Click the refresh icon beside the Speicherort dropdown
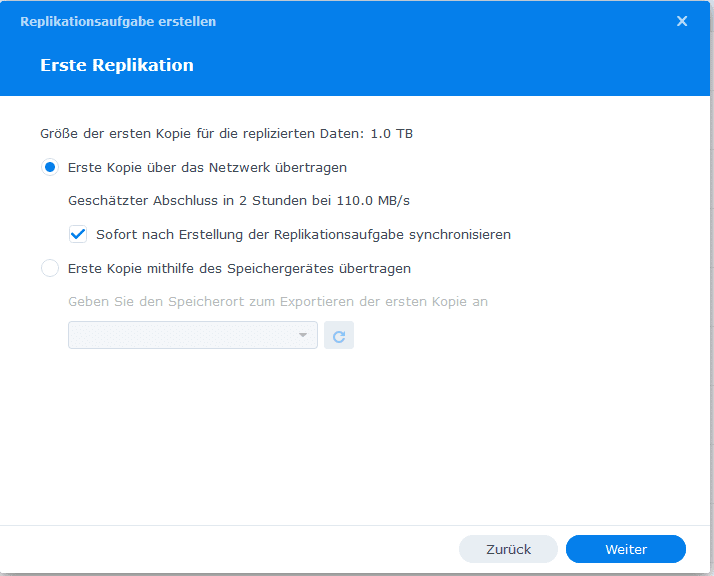 pos(339,336)
